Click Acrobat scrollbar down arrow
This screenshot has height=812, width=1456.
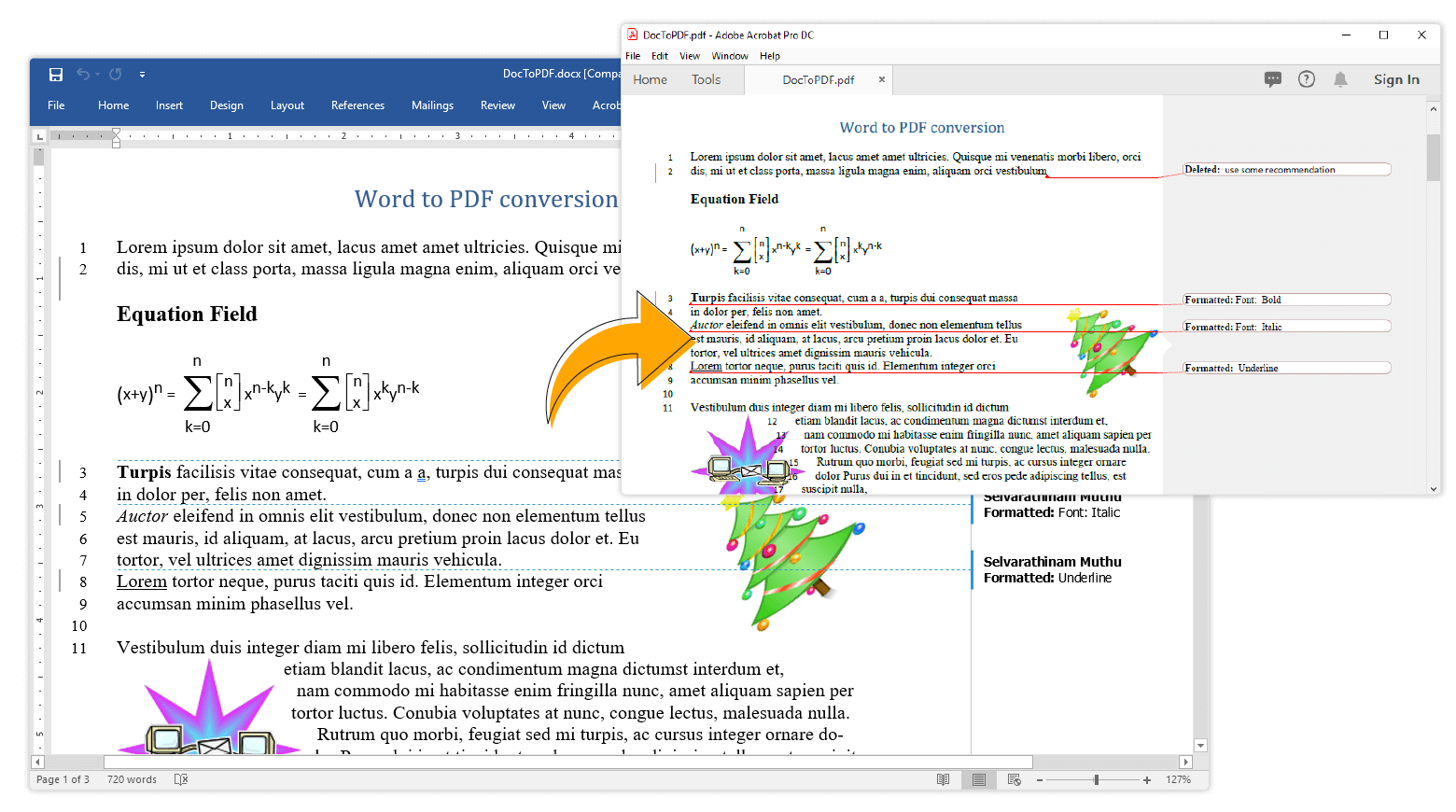1434,488
